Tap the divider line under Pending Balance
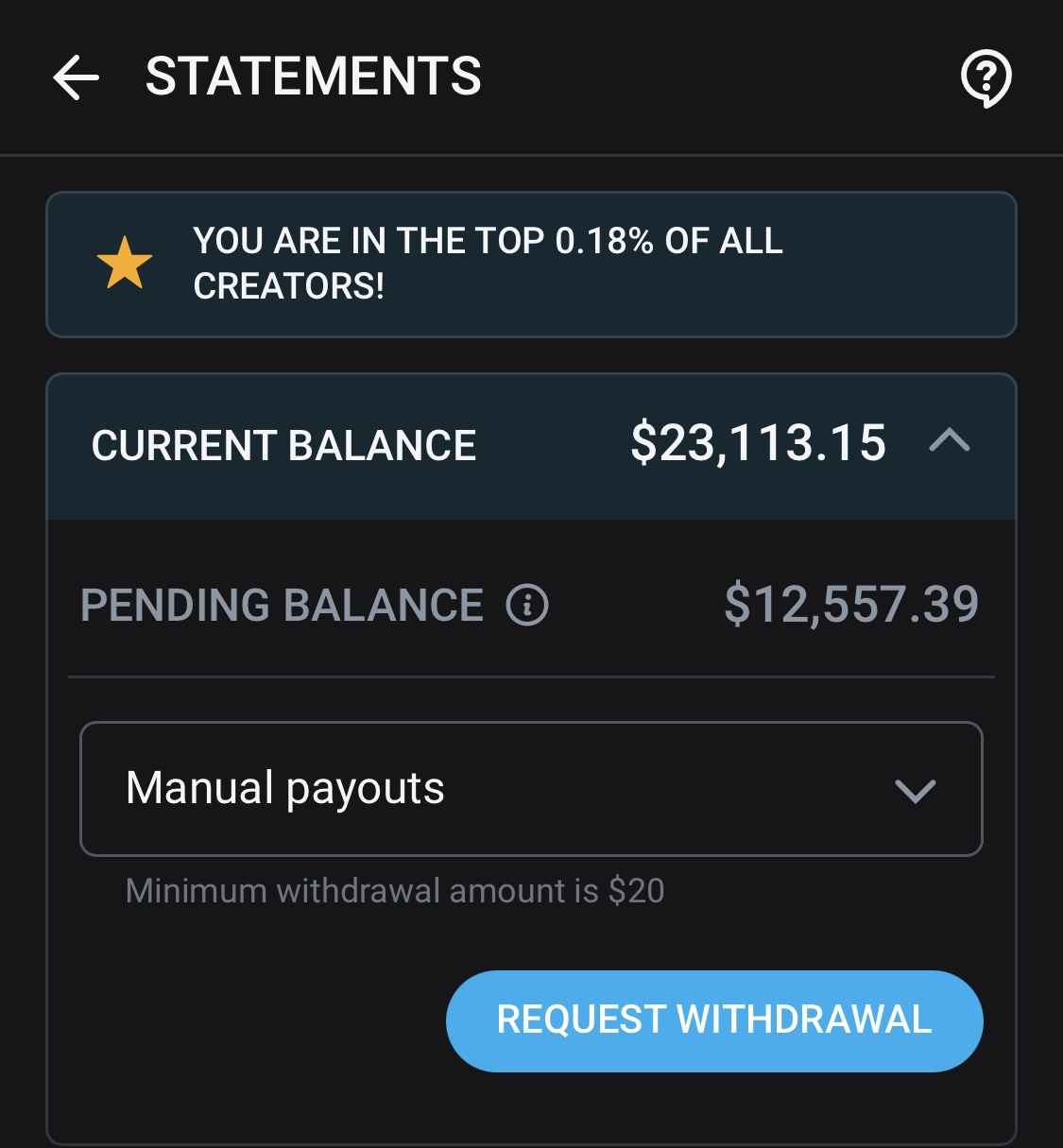This screenshot has height=1148, width=1063. pyautogui.click(x=531, y=677)
